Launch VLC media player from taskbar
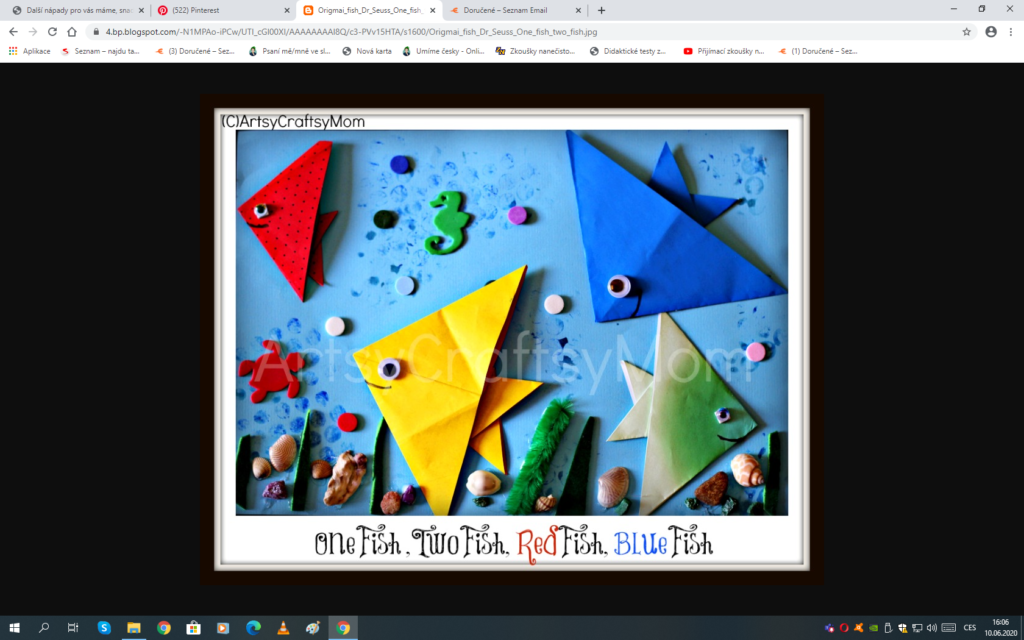Image resolution: width=1024 pixels, height=640 pixels. [283, 628]
